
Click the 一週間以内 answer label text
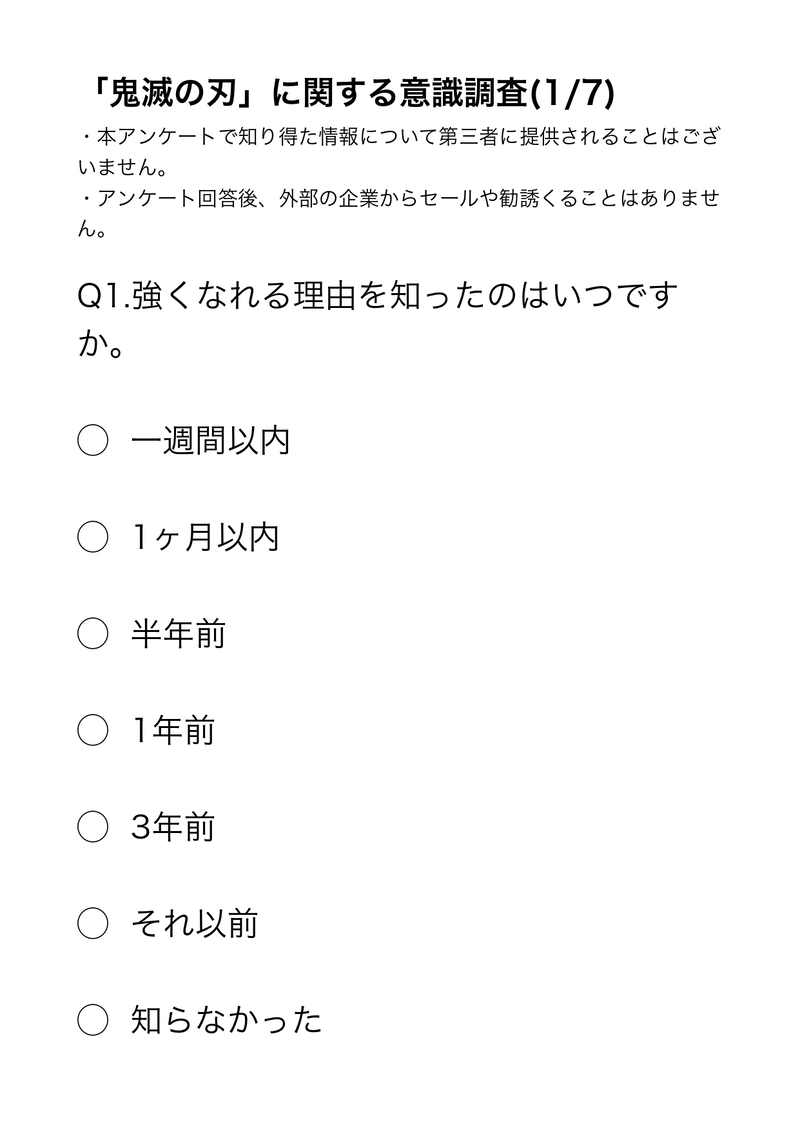(210, 440)
